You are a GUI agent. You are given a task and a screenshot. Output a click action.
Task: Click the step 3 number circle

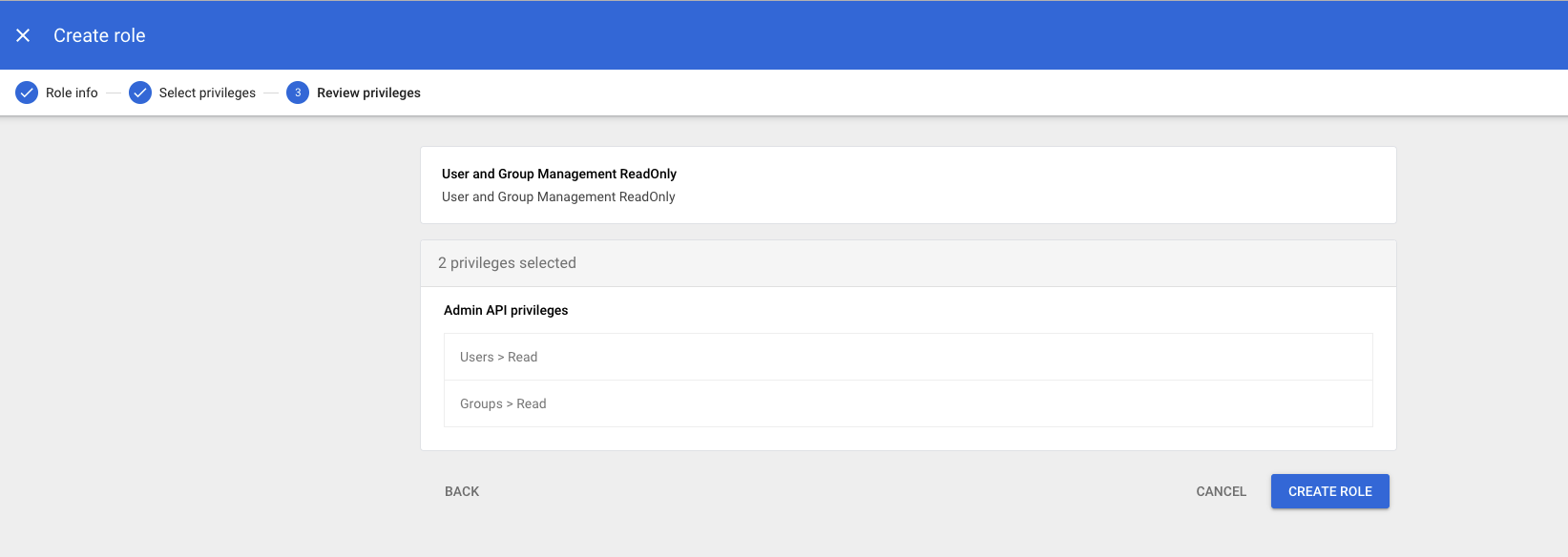(x=298, y=93)
